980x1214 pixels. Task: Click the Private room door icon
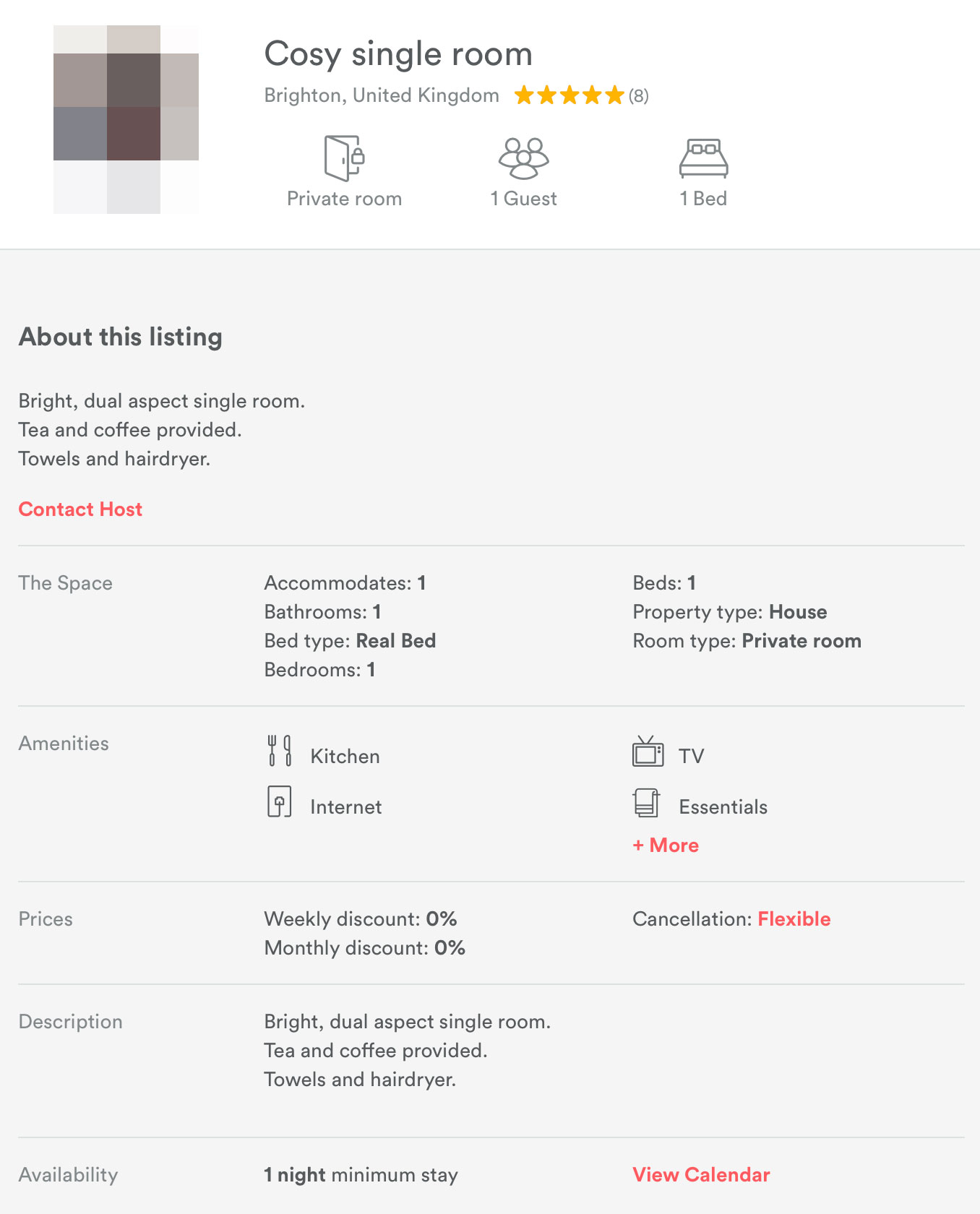[344, 158]
